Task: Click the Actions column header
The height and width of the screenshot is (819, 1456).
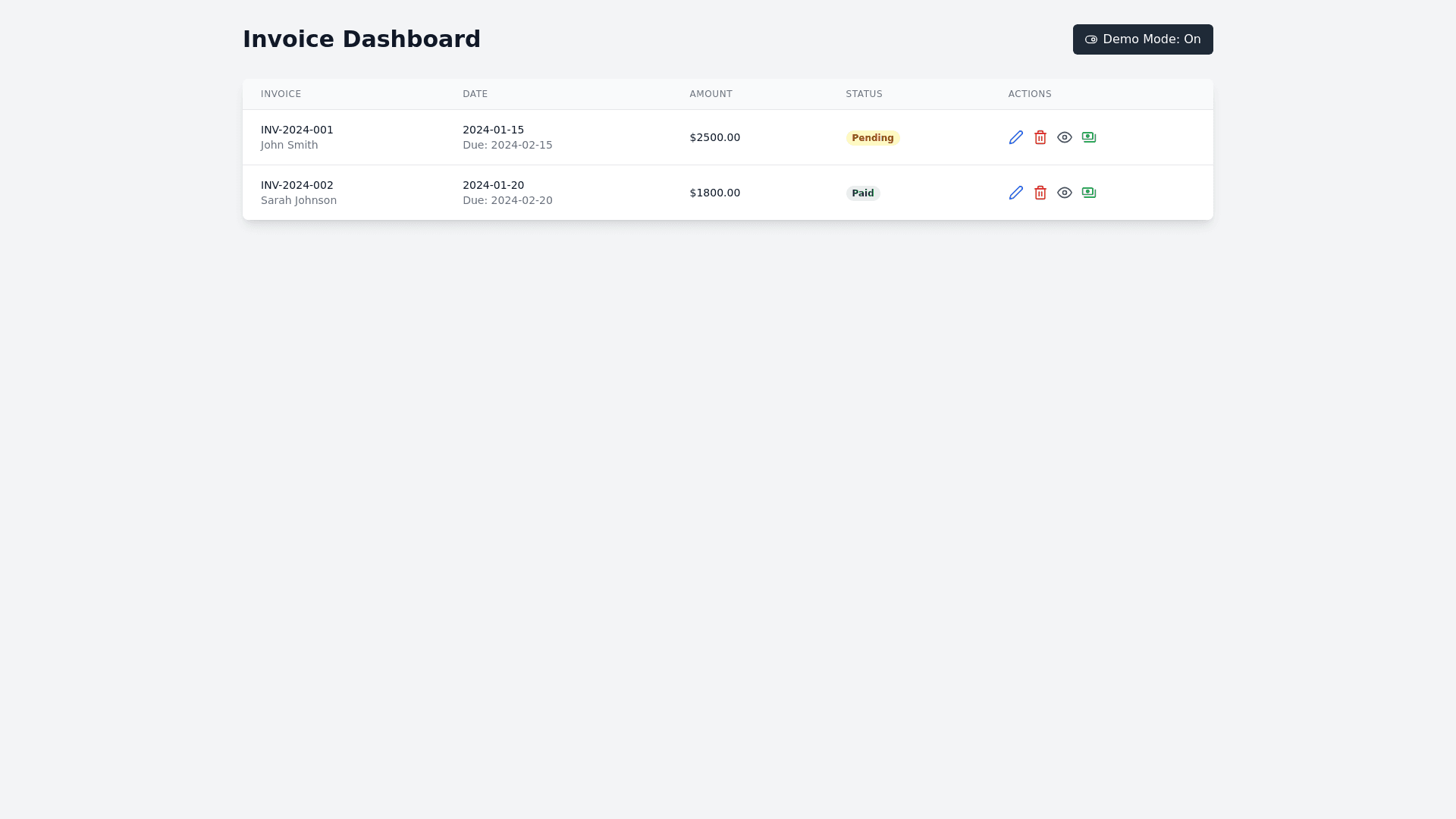Action: 1029,94
